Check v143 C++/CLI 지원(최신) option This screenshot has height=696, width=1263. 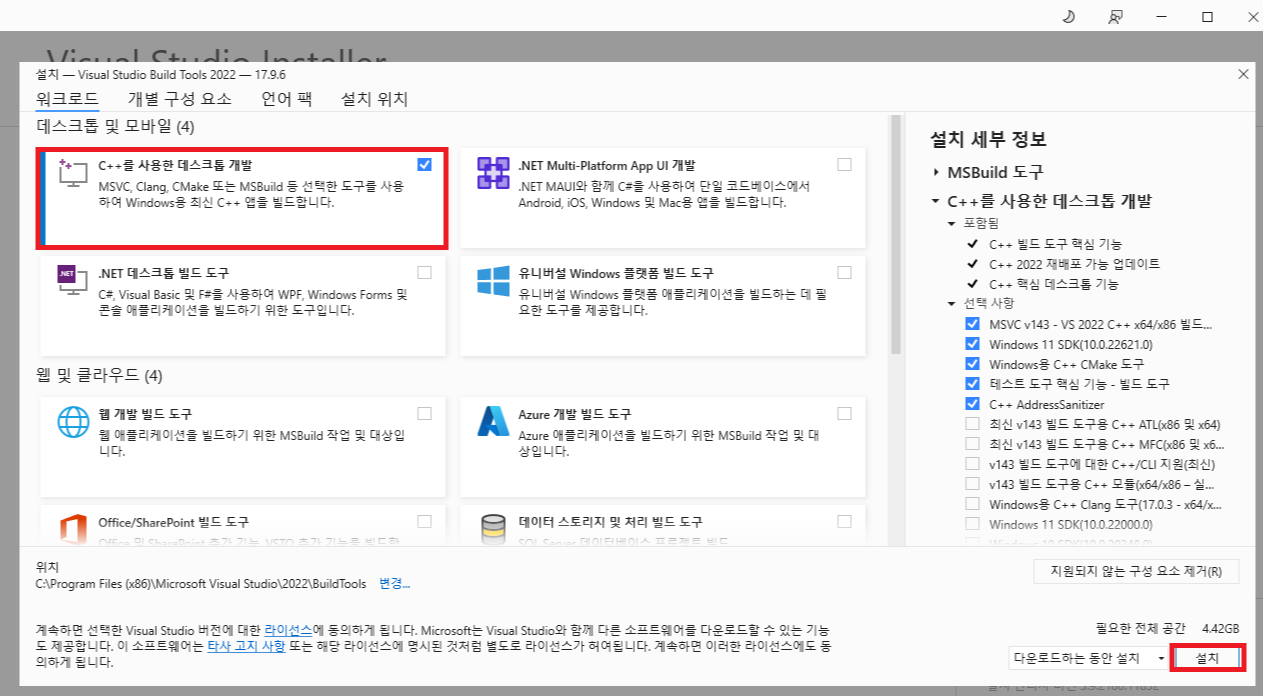click(x=972, y=464)
